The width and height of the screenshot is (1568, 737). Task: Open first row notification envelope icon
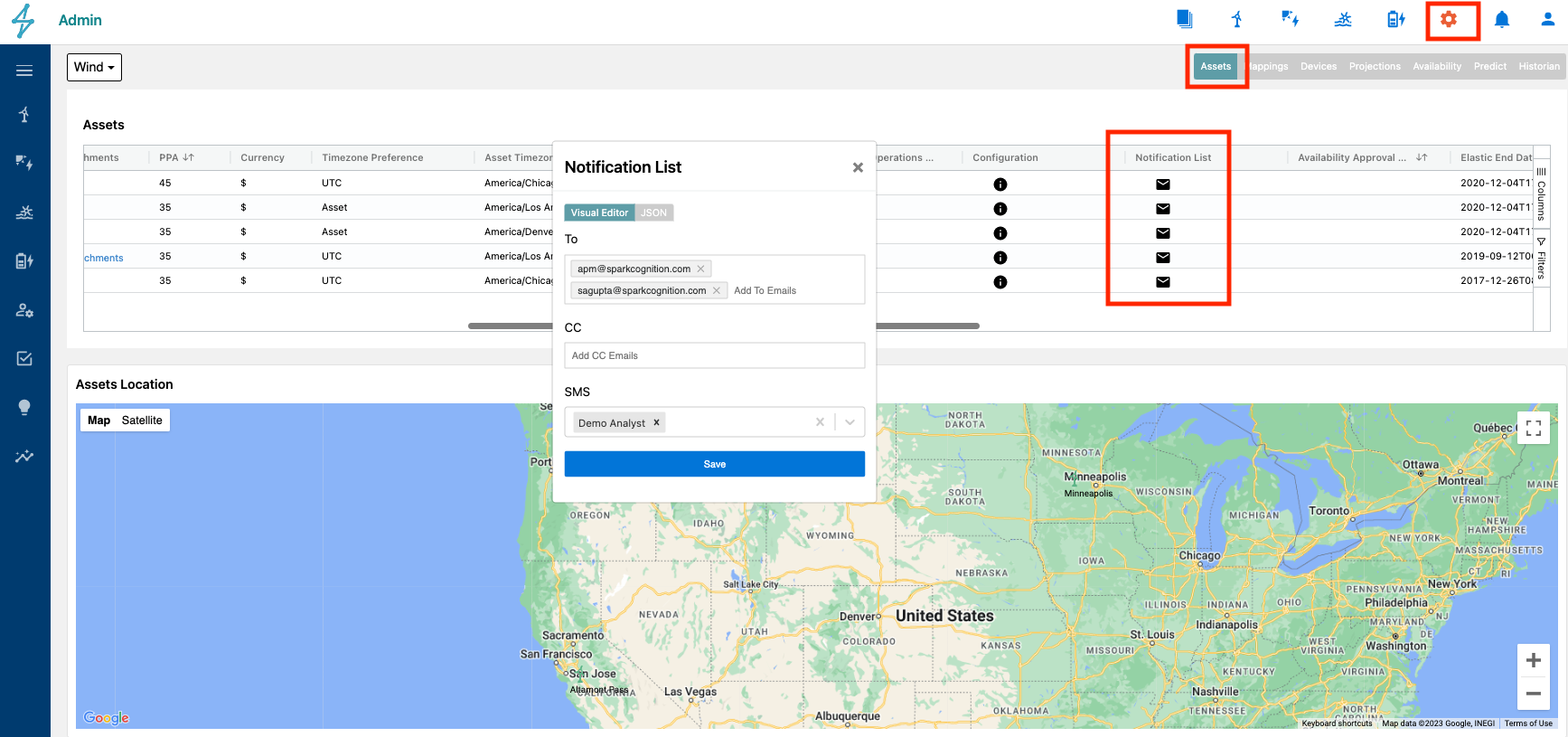tap(1163, 184)
